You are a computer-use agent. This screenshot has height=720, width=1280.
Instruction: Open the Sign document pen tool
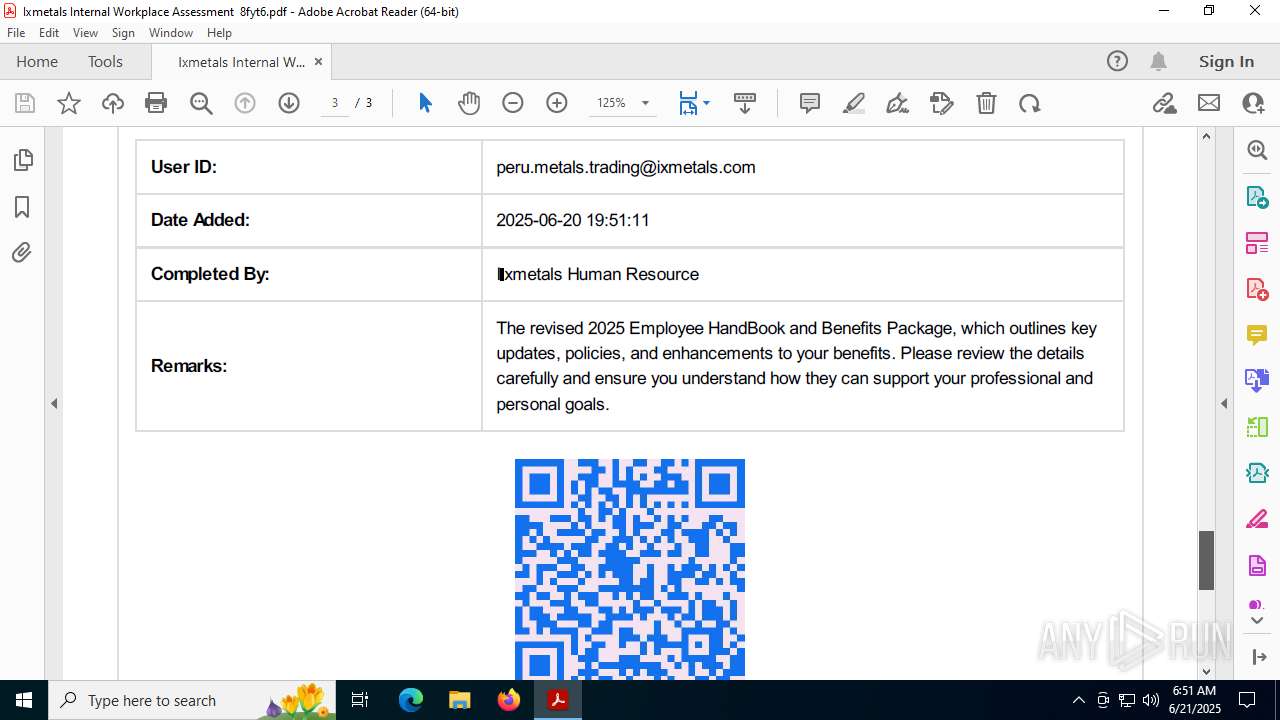(898, 103)
